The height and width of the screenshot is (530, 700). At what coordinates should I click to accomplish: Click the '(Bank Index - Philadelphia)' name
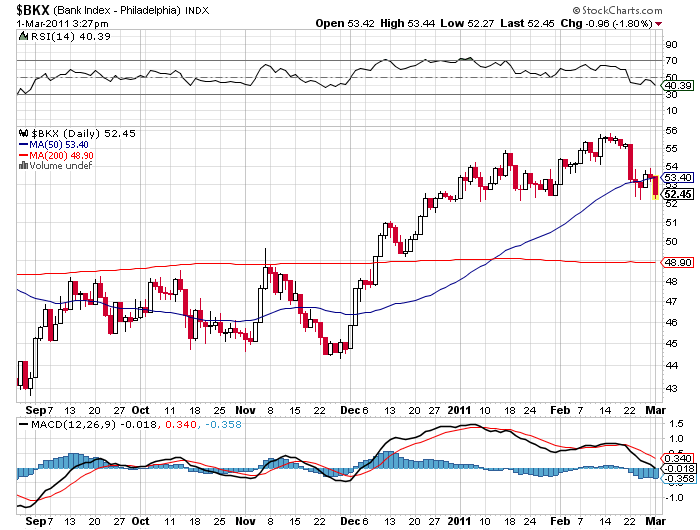click(116, 10)
